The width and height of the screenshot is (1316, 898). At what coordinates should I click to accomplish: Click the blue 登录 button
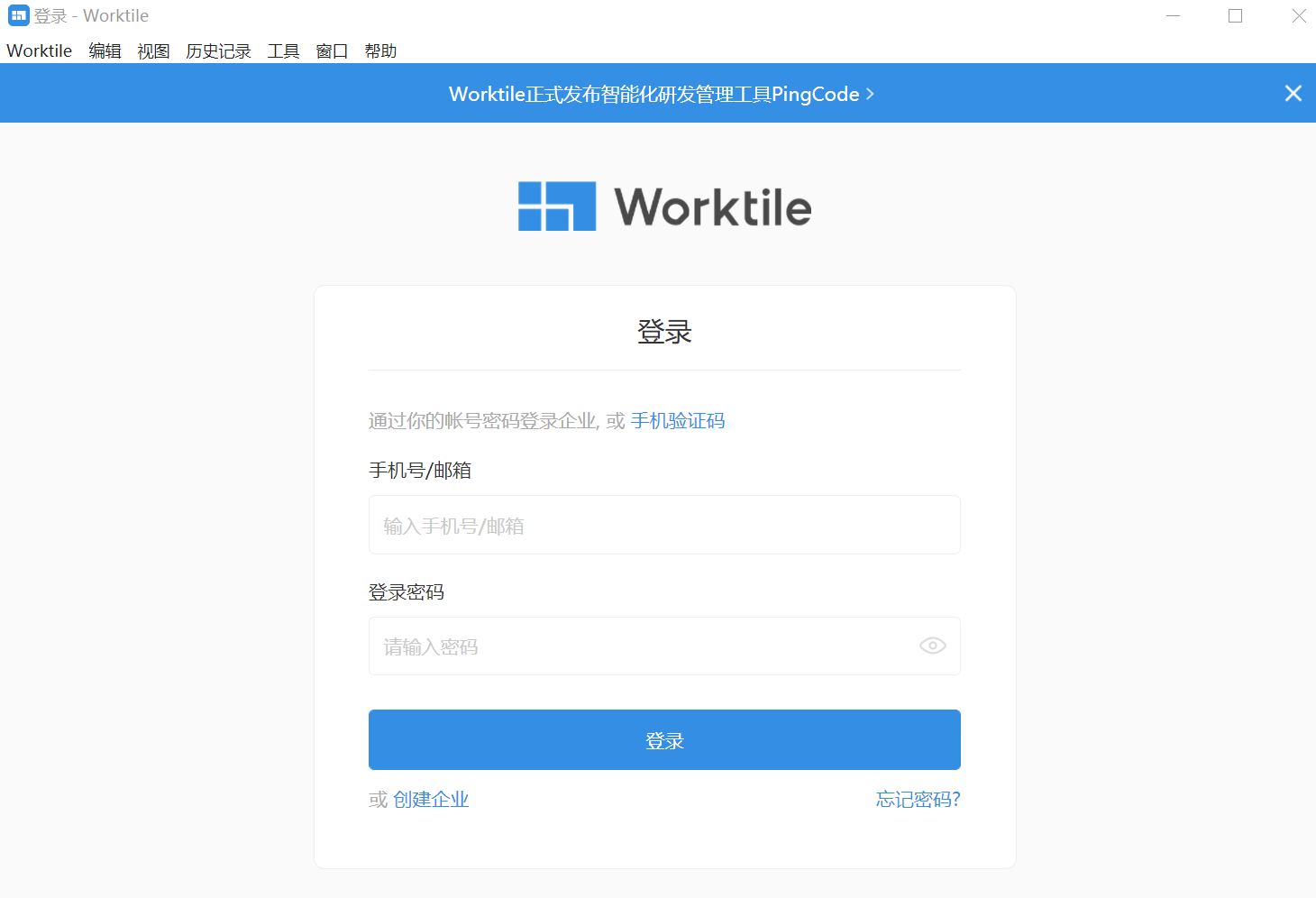[664, 740]
